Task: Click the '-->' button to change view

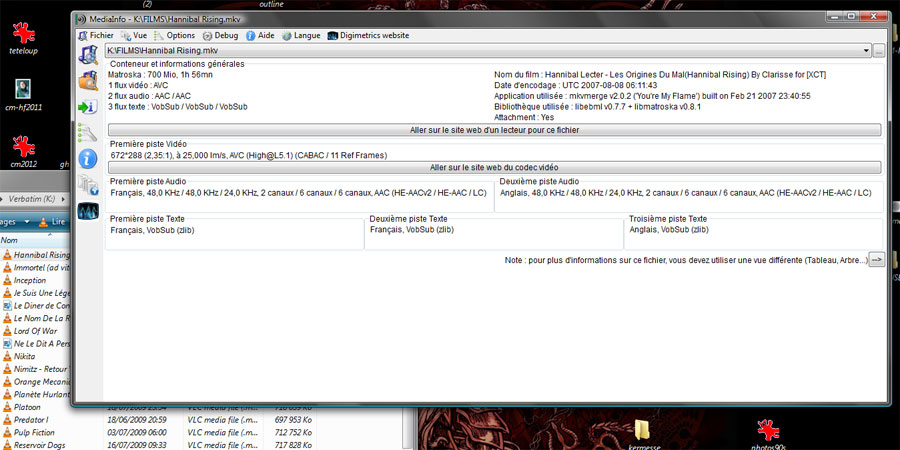Action: click(x=876, y=259)
